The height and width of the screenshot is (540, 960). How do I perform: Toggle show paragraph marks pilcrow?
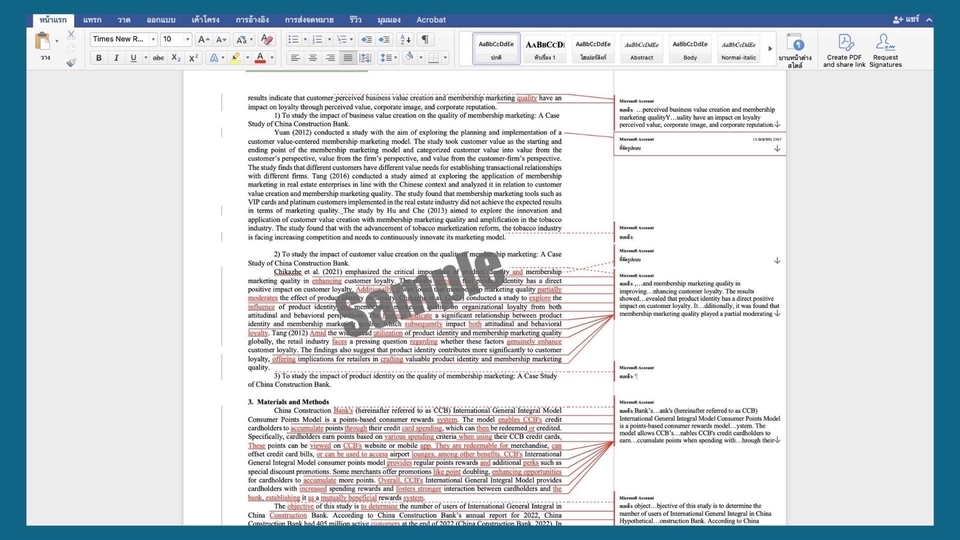[x=425, y=40]
